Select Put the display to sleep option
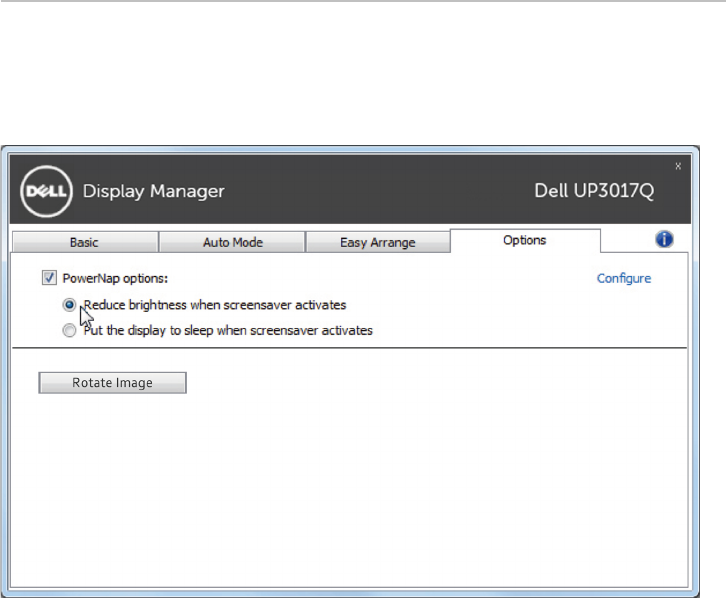This screenshot has width=726, height=598. pos(69,330)
